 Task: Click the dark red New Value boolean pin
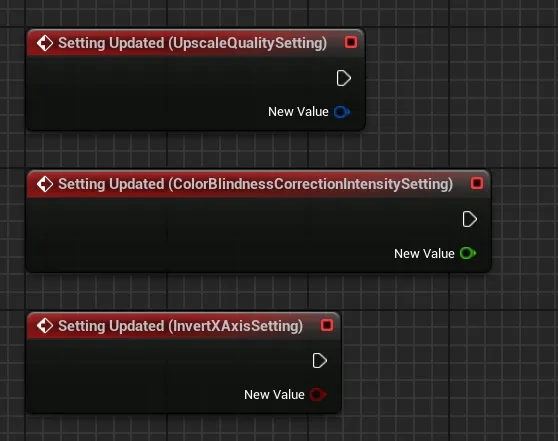point(318,394)
